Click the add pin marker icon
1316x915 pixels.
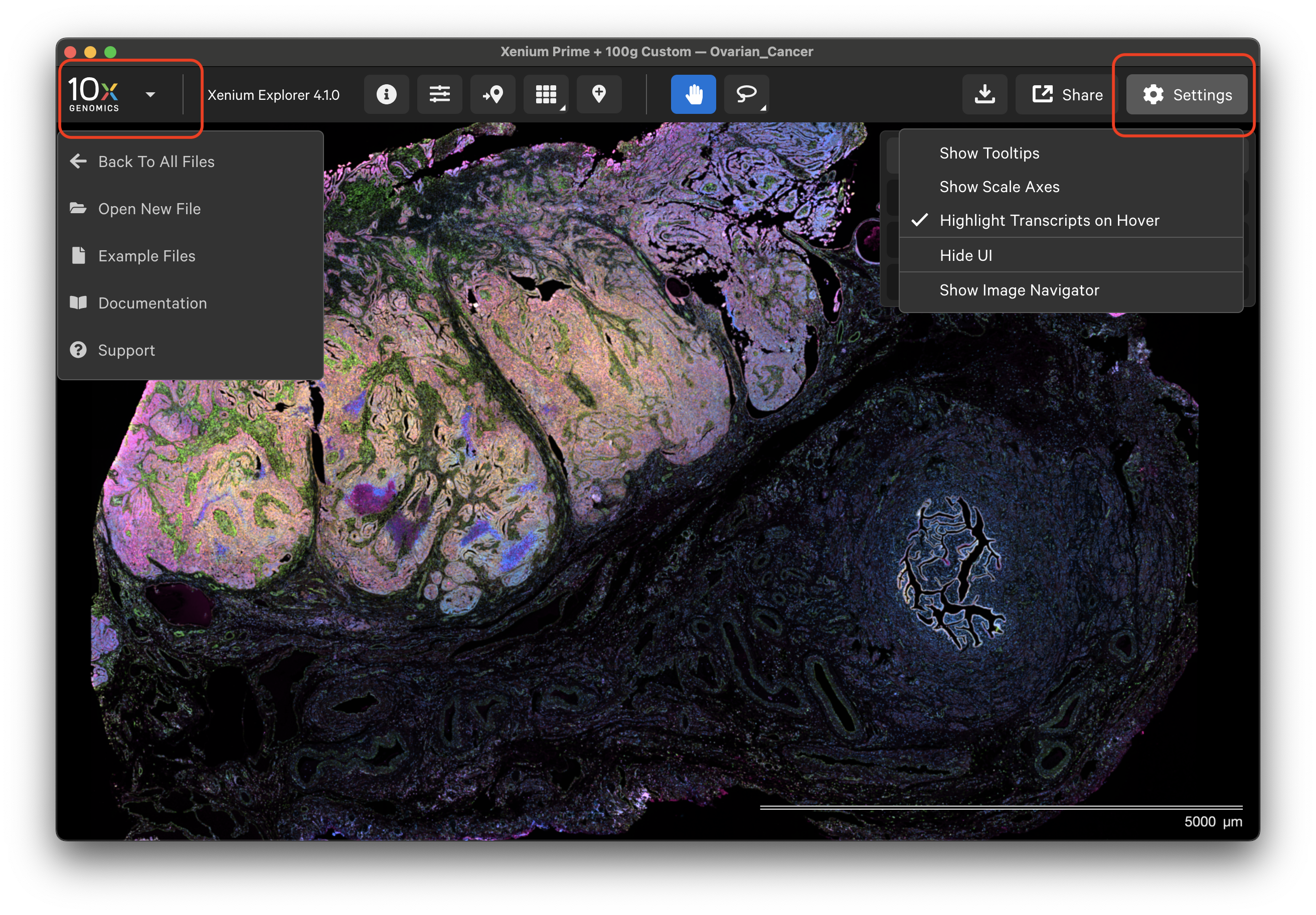tap(599, 94)
